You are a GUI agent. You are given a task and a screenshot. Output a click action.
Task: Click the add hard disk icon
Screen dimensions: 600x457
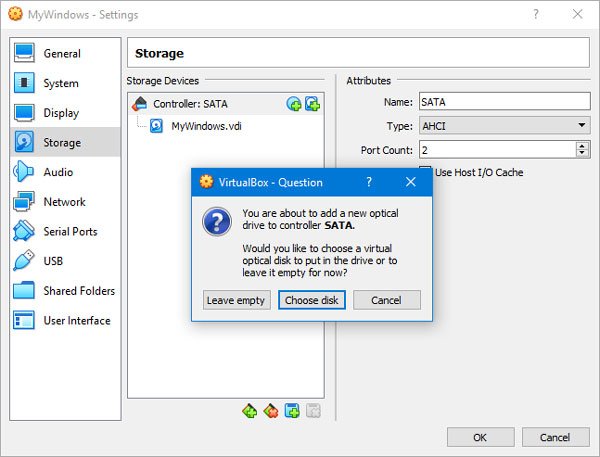(312, 103)
